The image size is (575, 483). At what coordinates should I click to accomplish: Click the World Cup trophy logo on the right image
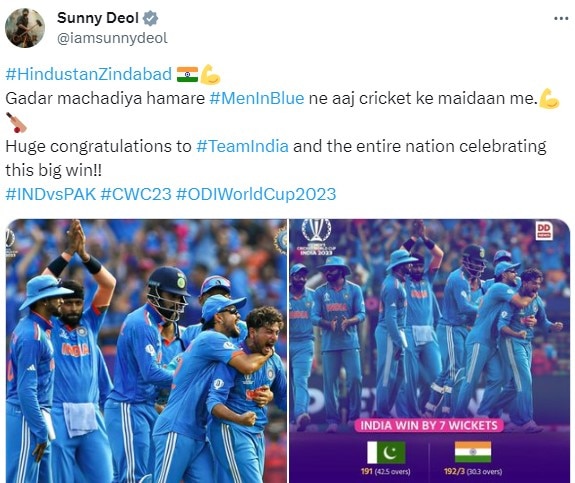[x=316, y=237]
